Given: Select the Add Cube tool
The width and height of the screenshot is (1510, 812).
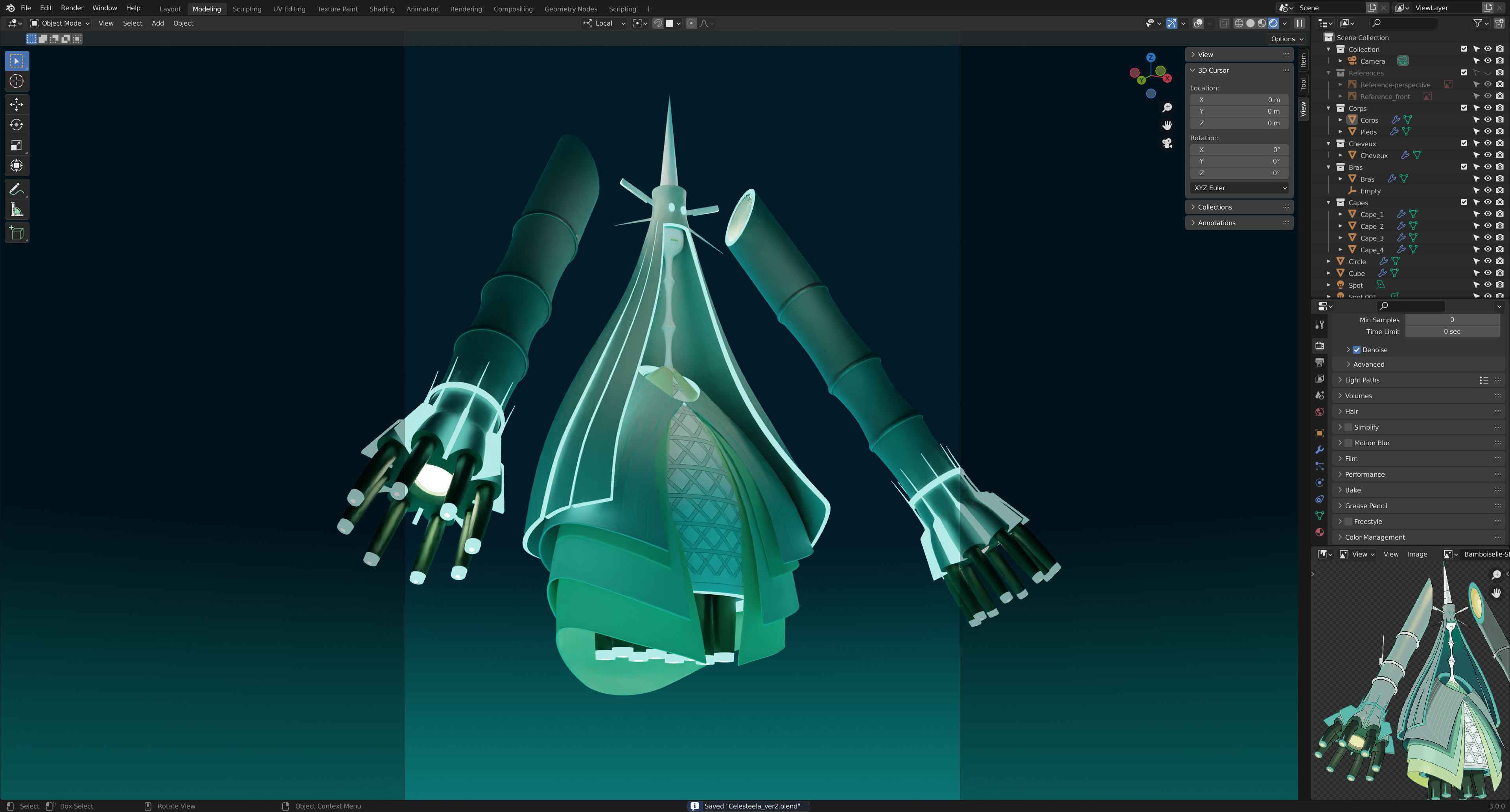Looking at the screenshot, I should (17, 233).
